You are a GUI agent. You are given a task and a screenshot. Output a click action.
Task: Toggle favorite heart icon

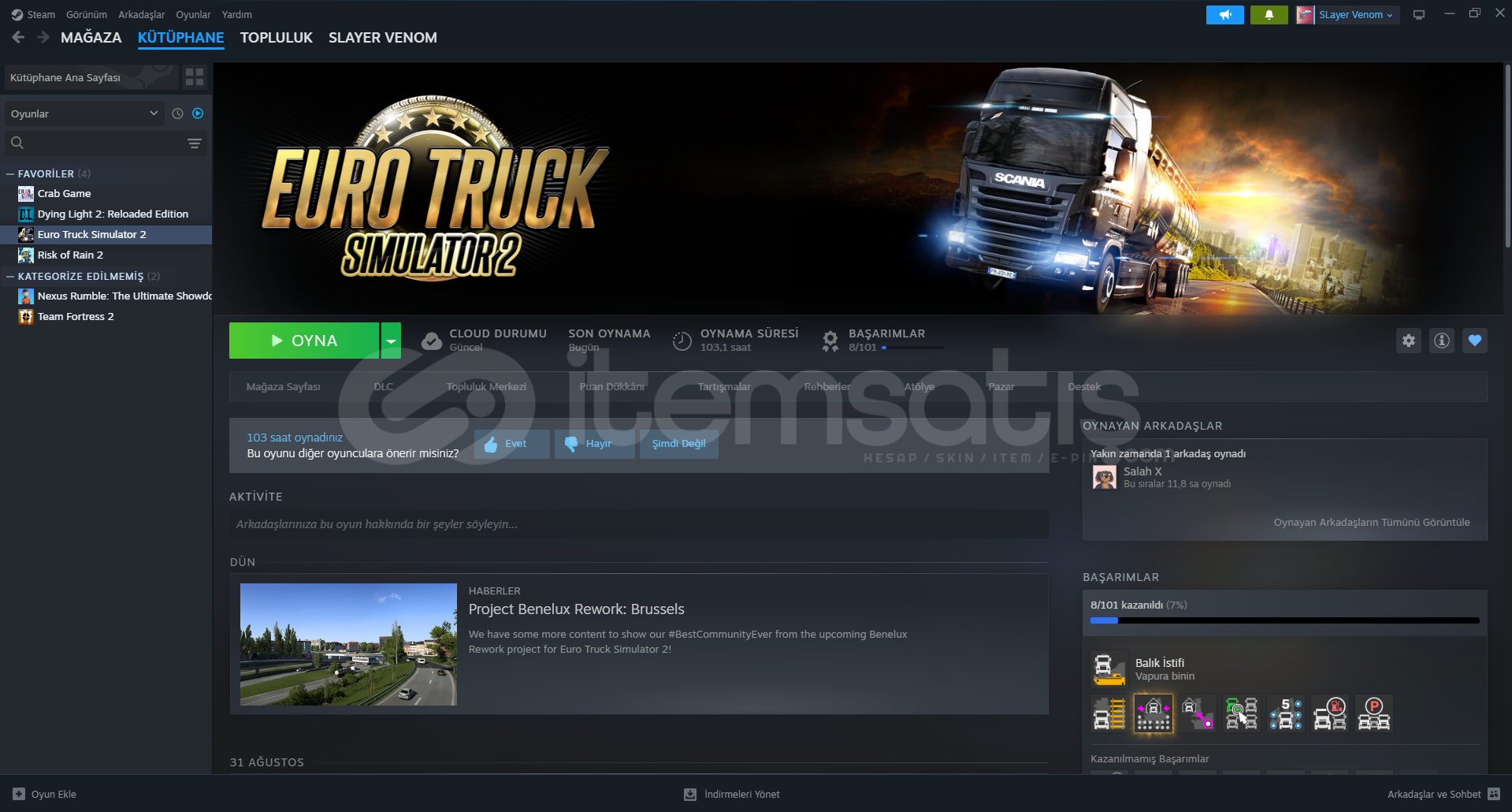coord(1475,341)
